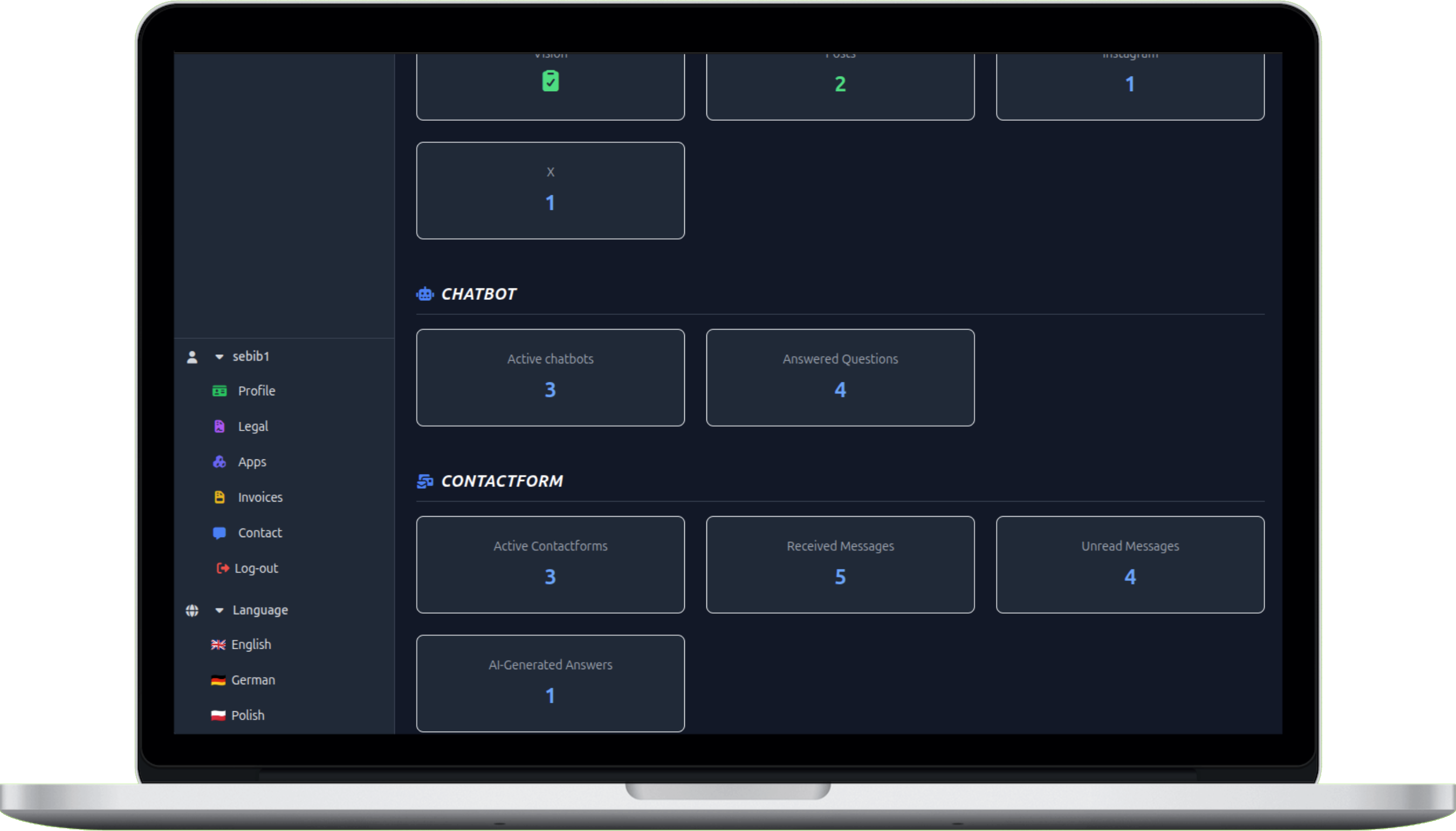The height and width of the screenshot is (831, 1456).
Task: Click the British flag beside English
Action: click(218, 644)
